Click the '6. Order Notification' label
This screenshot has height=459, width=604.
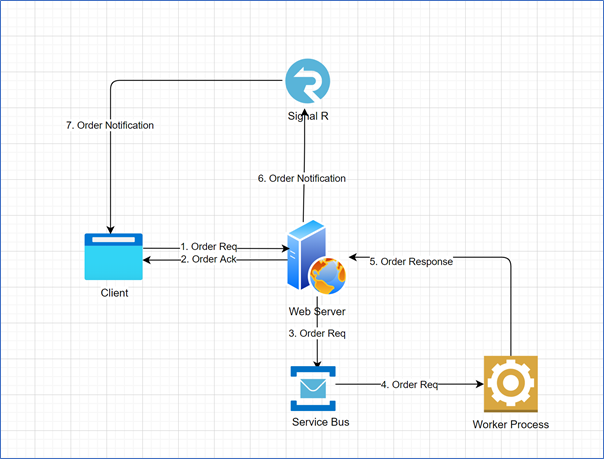[x=301, y=178]
